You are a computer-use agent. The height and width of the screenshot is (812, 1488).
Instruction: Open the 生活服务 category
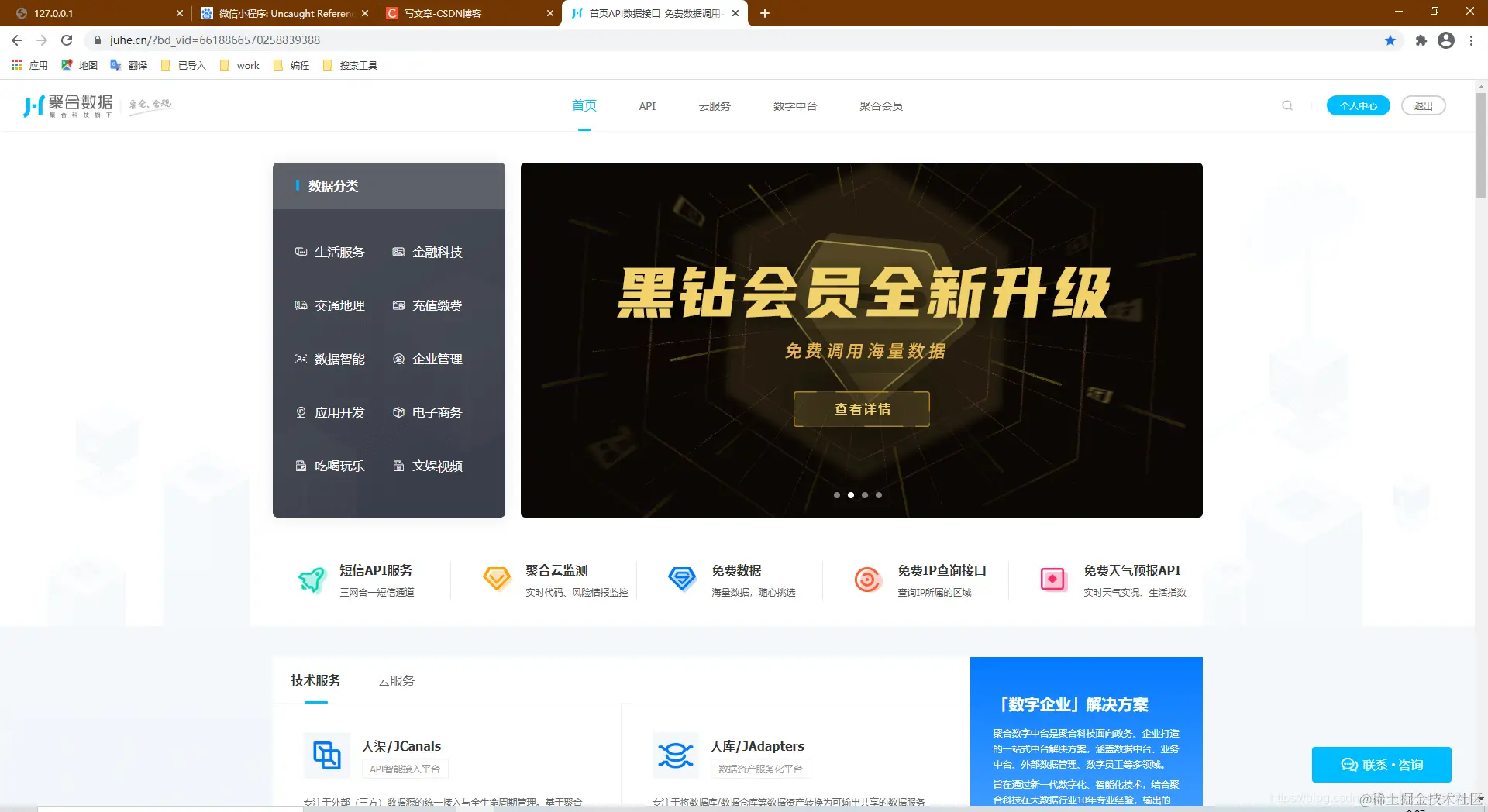(x=330, y=252)
